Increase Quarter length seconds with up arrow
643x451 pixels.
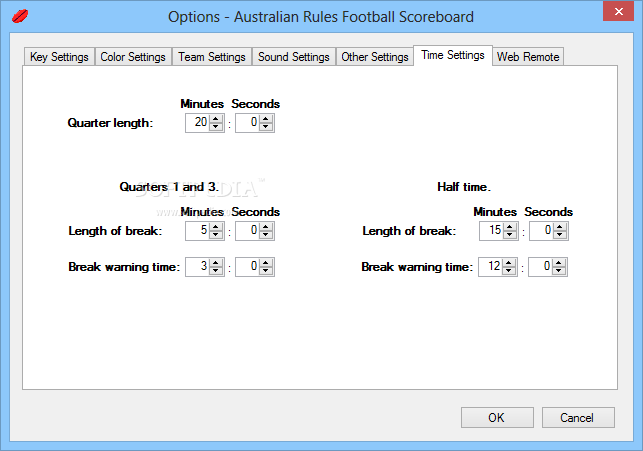266,119
